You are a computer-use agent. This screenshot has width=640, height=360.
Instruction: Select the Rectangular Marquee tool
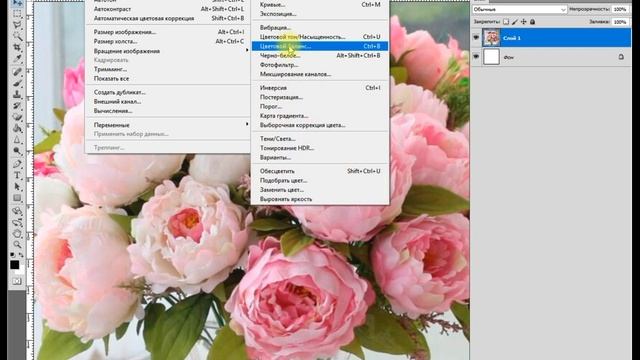tap(17, 14)
